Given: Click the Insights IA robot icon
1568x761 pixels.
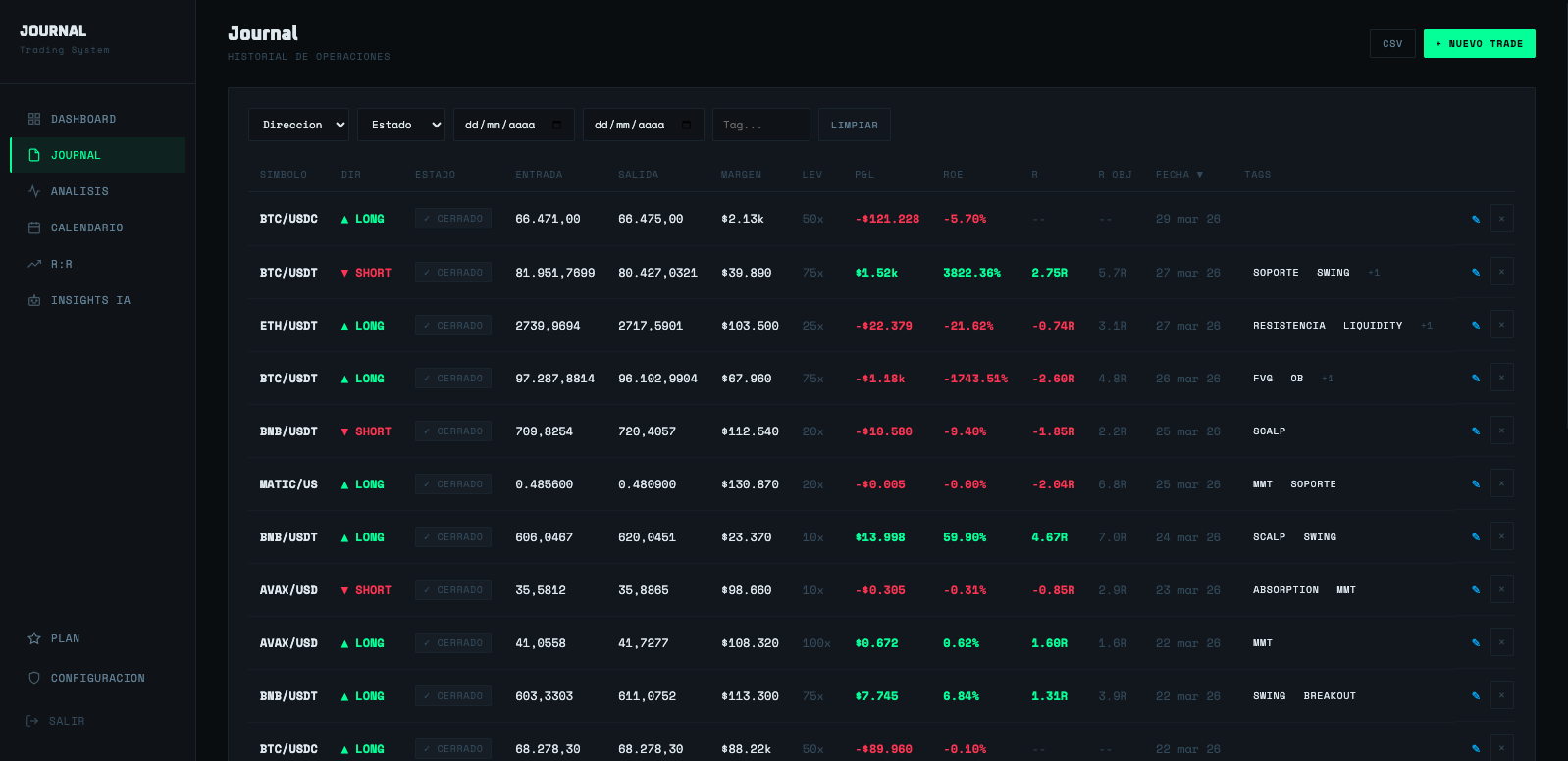Looking at the screenshot, I should pos(34,300).
